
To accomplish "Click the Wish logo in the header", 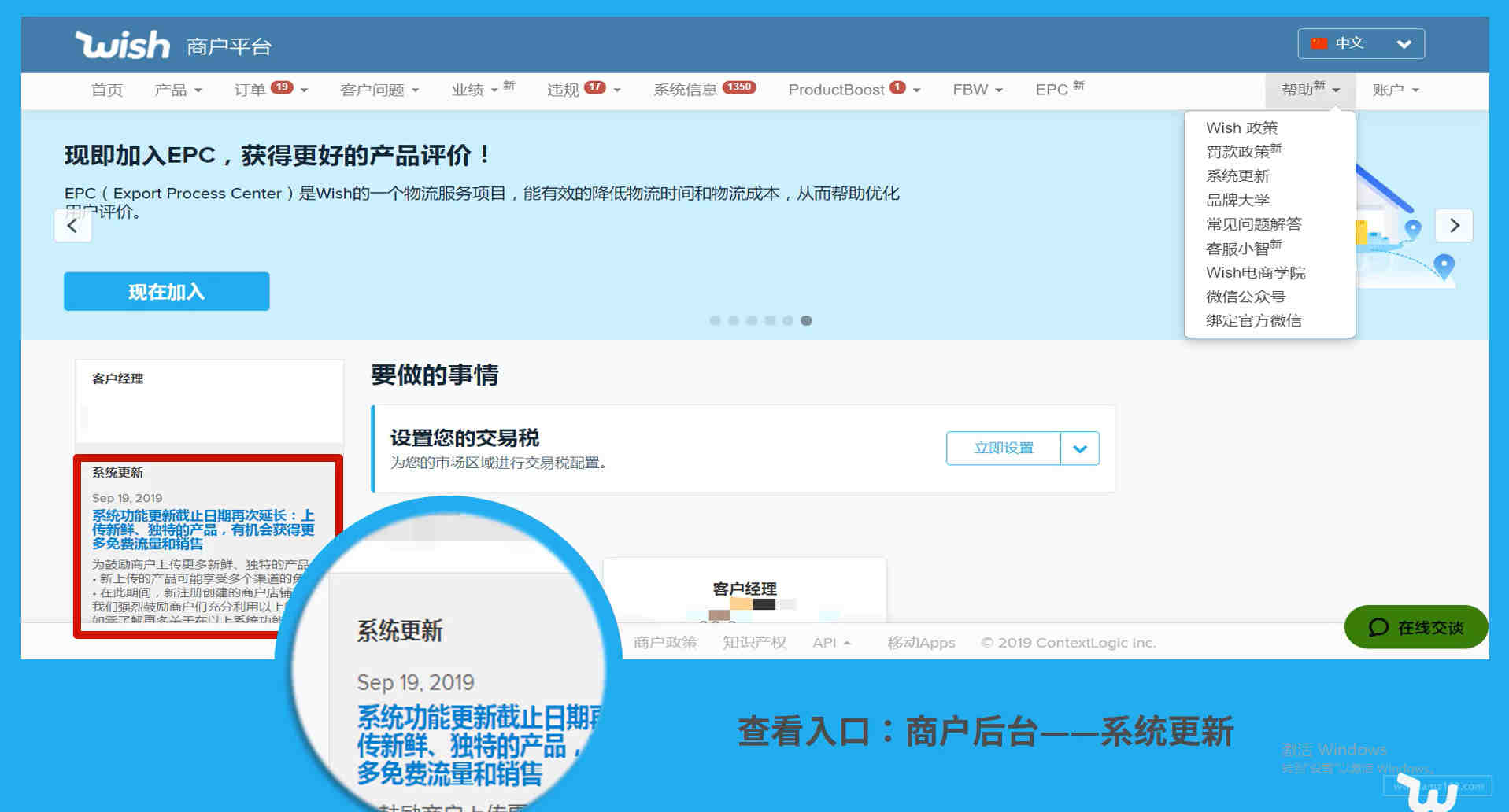I will click(122, 46).
